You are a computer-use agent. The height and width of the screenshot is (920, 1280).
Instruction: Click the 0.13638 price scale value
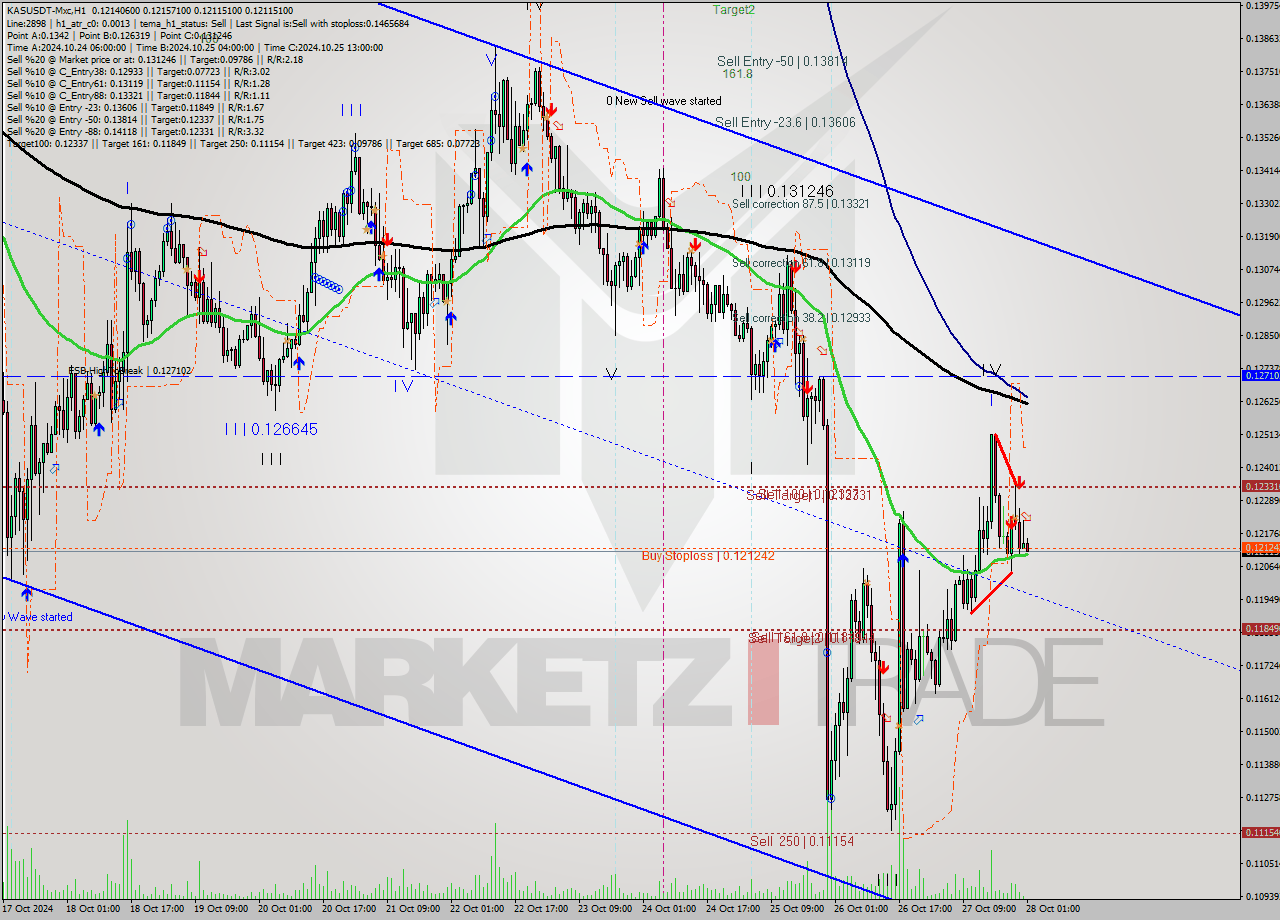coord(1262,104)
